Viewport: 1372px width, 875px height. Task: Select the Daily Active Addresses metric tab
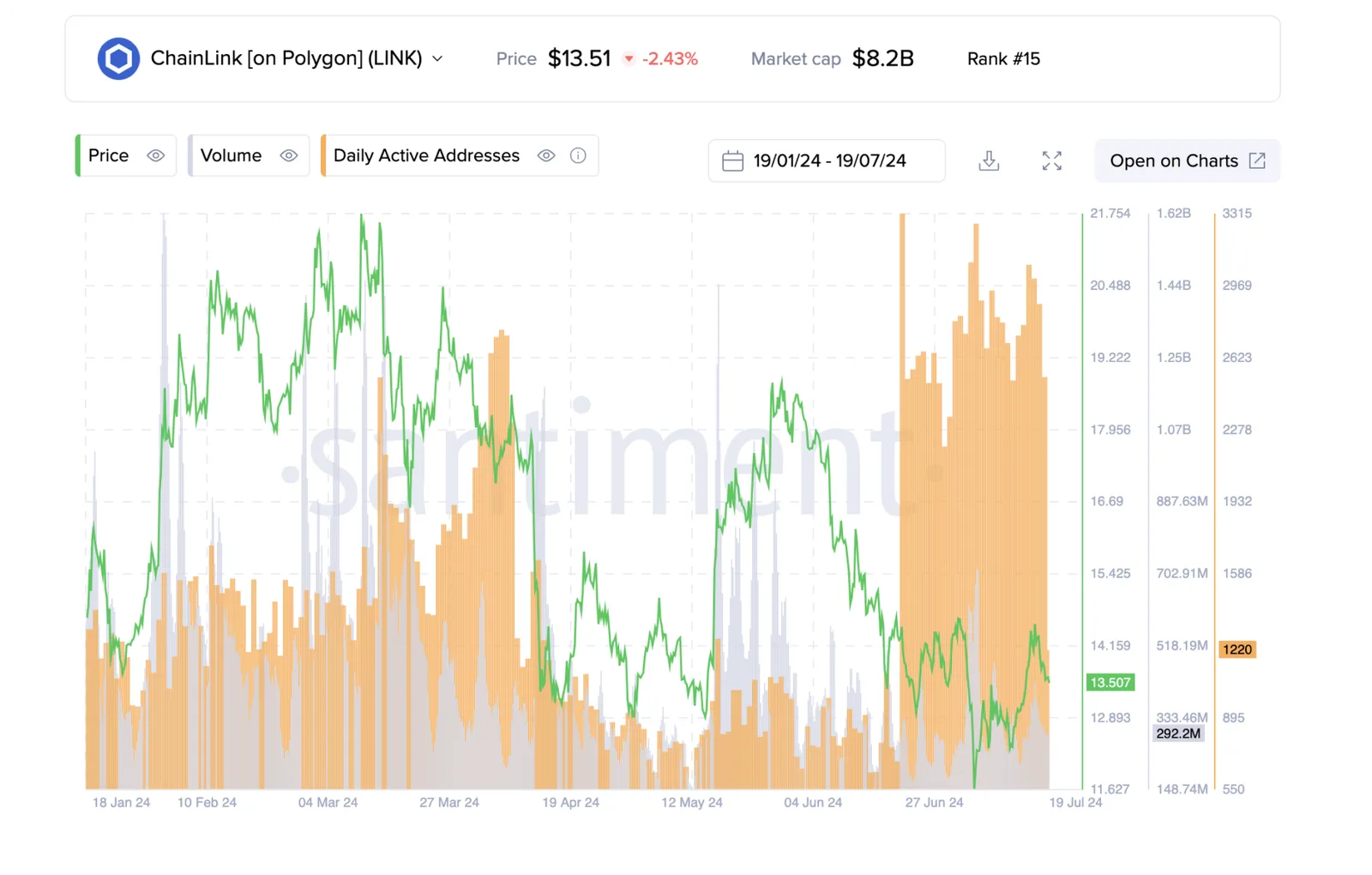click(x=460, y=156)
